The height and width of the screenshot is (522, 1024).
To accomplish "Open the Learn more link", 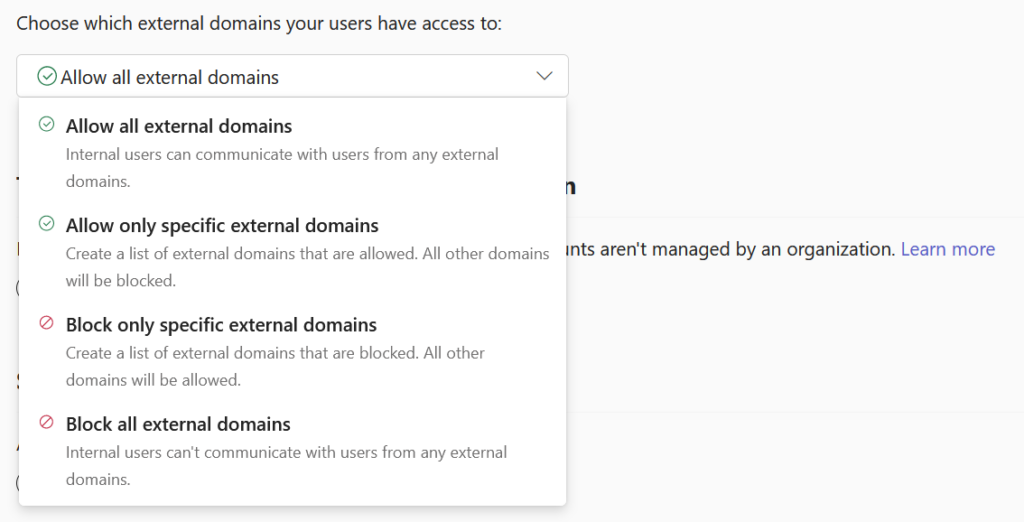I will coord(947,249).
